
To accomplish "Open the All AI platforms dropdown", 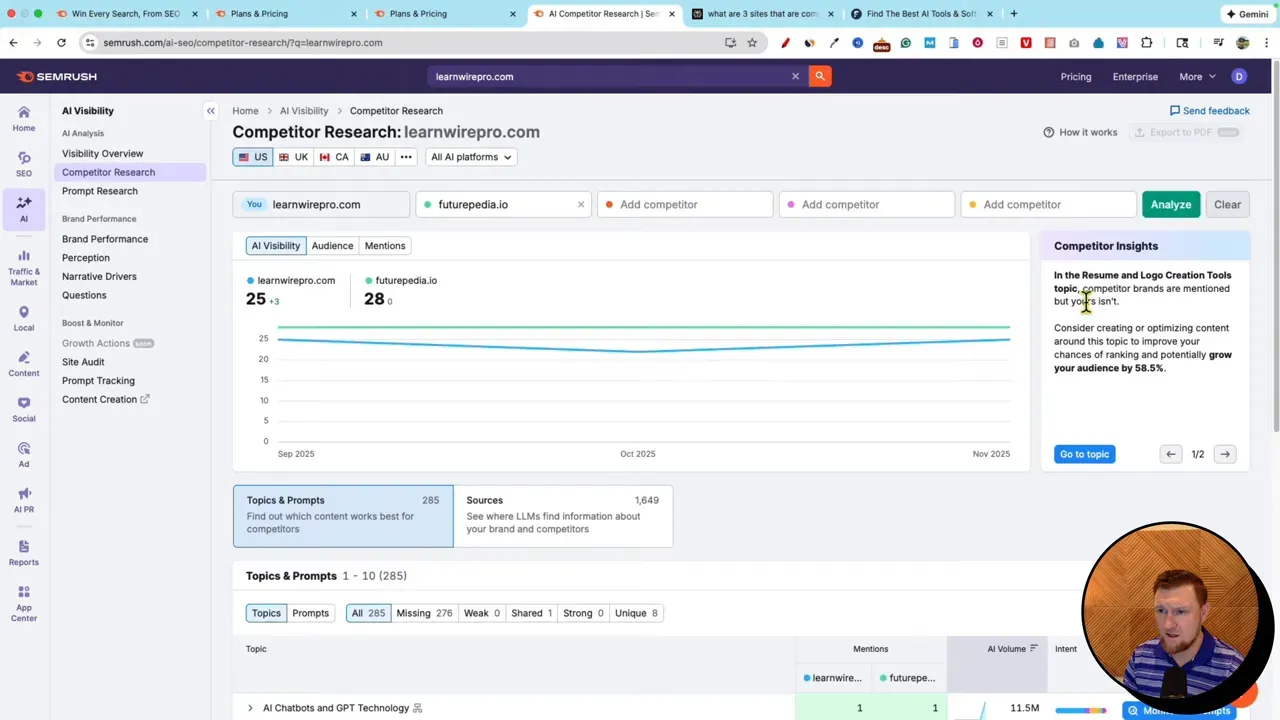I will tap(469, 157).
